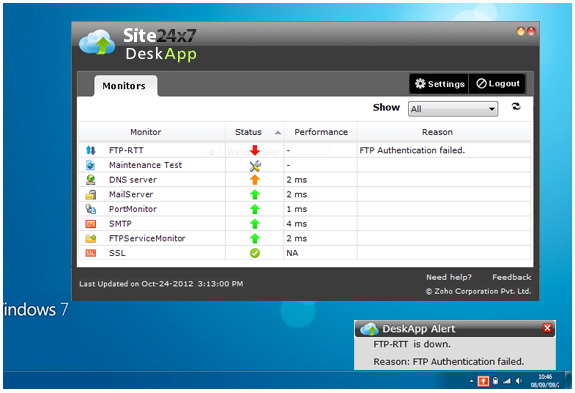Select the SSL monitor name
This screenshot has width=575, height=393.
(x=117, y=253)
